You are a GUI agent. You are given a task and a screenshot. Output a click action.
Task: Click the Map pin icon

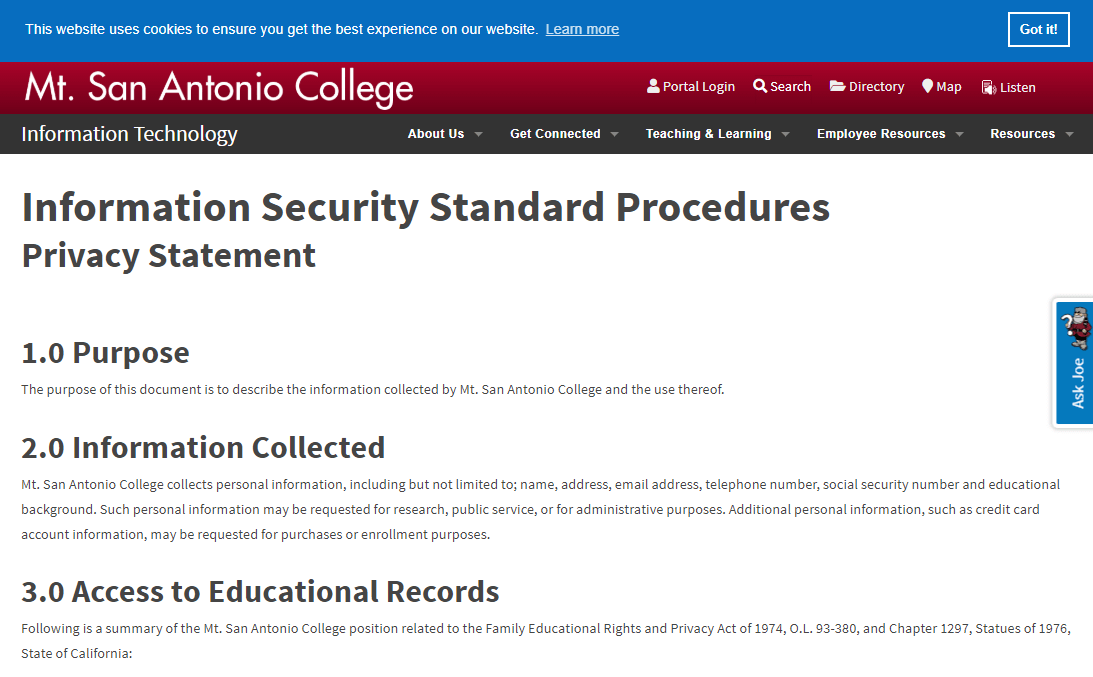(927, 87)
